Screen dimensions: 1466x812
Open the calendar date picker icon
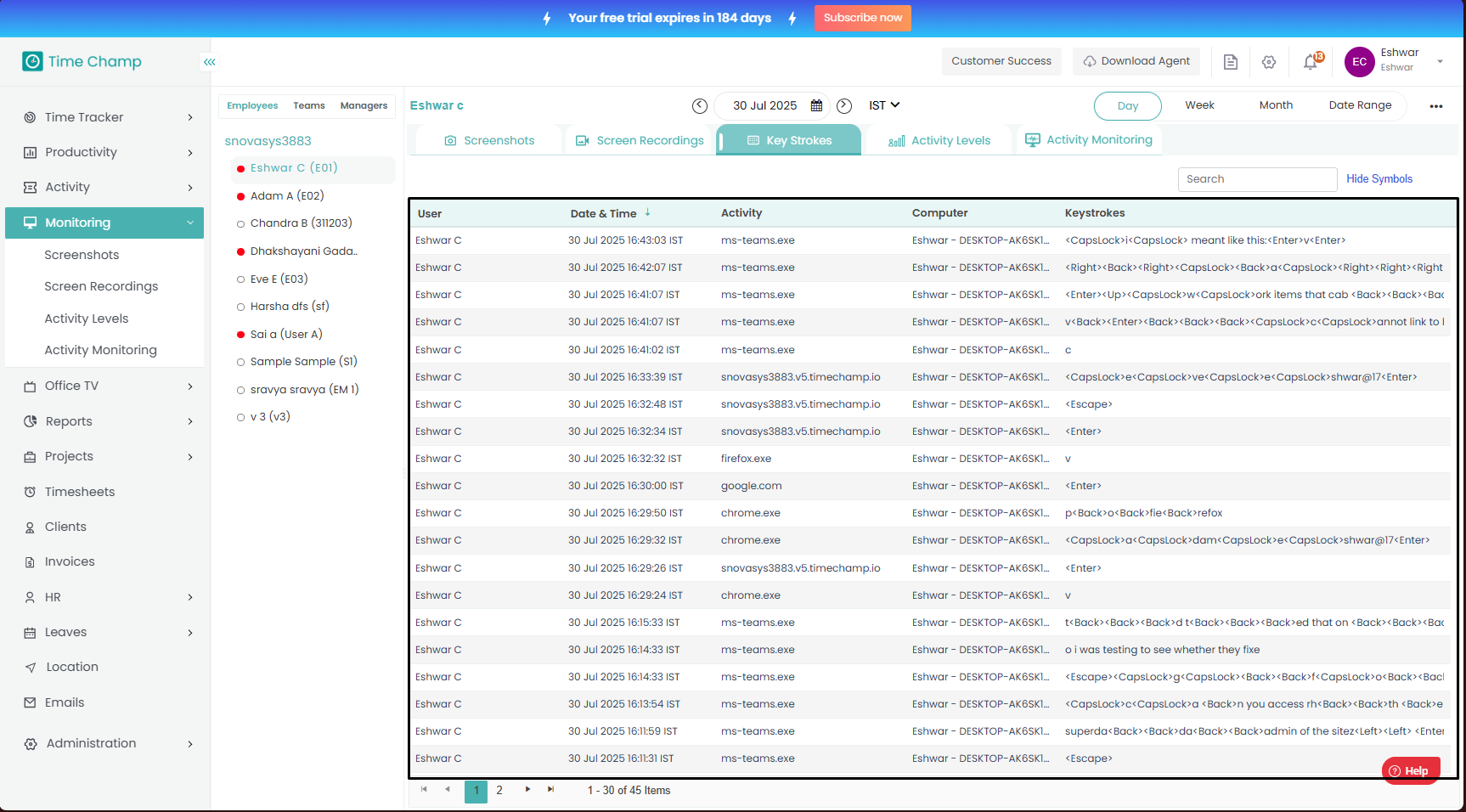pyautogui.click(x=816, y=106)
